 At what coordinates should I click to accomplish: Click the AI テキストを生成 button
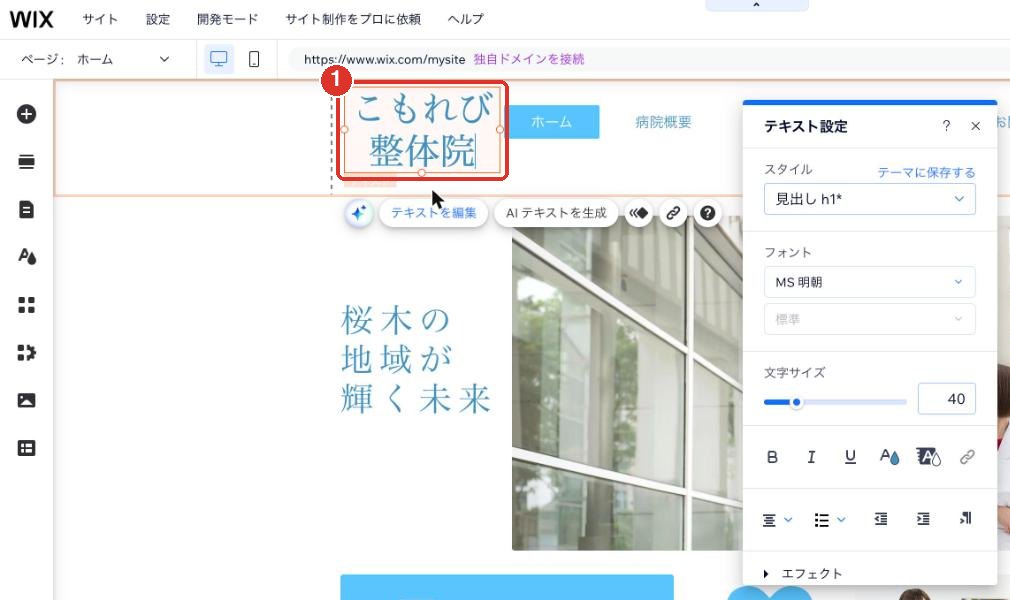point(556,213)
